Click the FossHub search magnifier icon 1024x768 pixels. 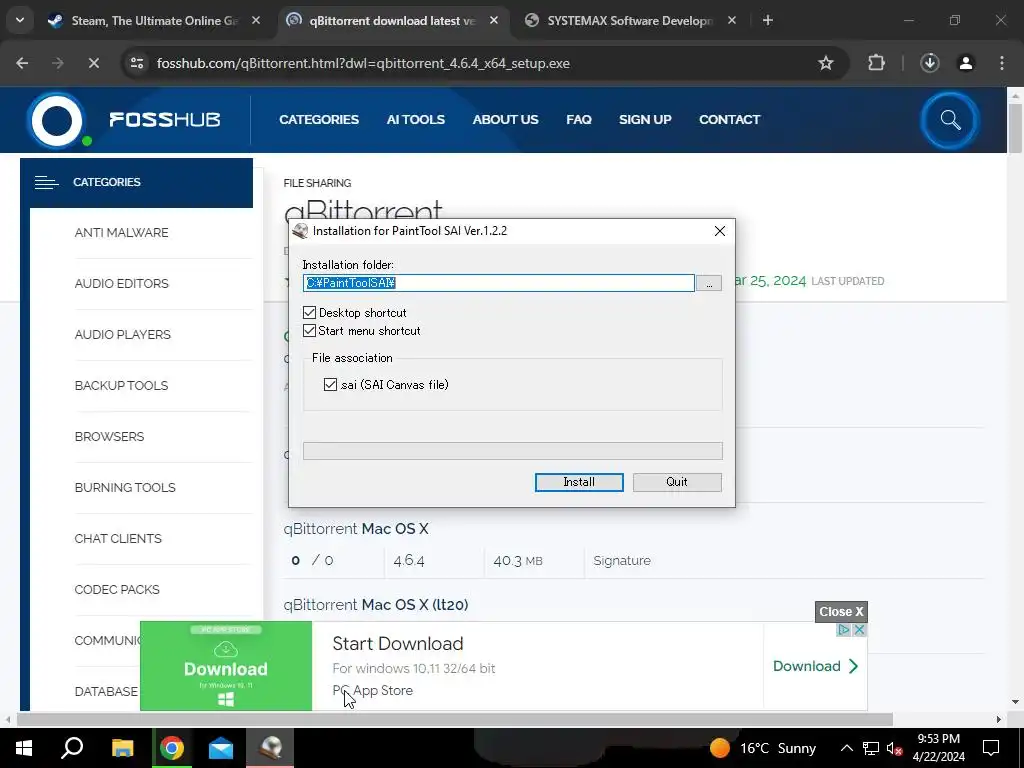950,121
